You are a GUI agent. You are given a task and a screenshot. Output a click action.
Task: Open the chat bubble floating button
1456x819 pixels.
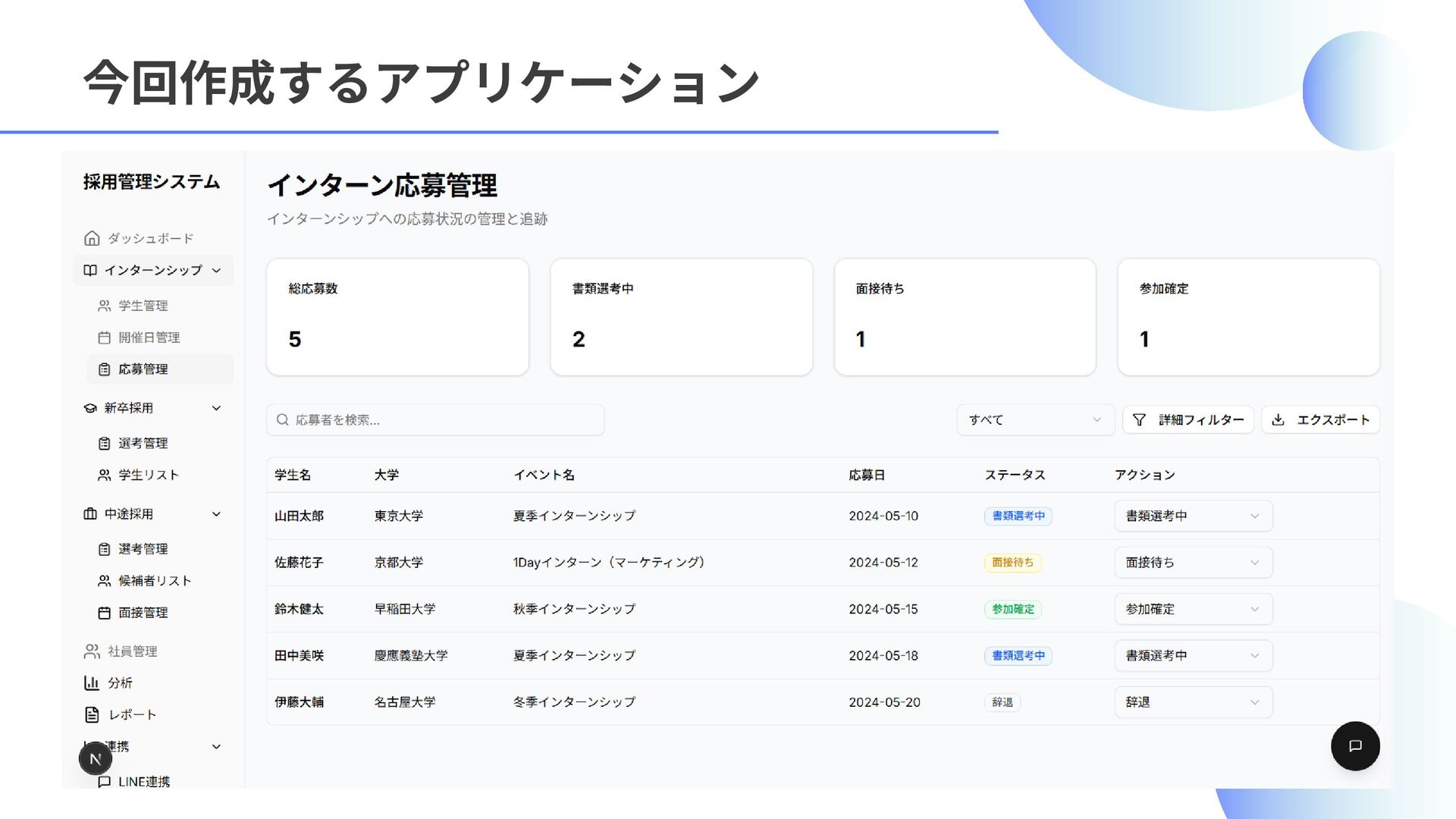tap(1354, 746)
